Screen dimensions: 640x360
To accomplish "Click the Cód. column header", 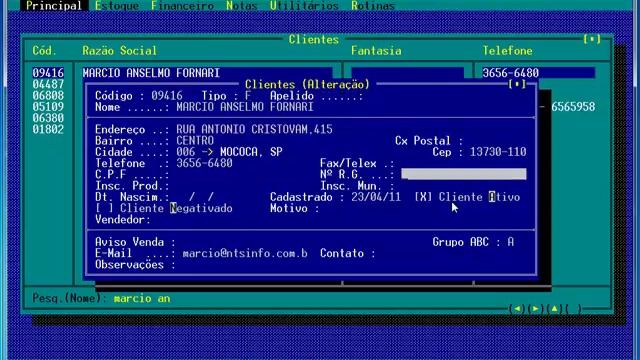I will [44, 51].
